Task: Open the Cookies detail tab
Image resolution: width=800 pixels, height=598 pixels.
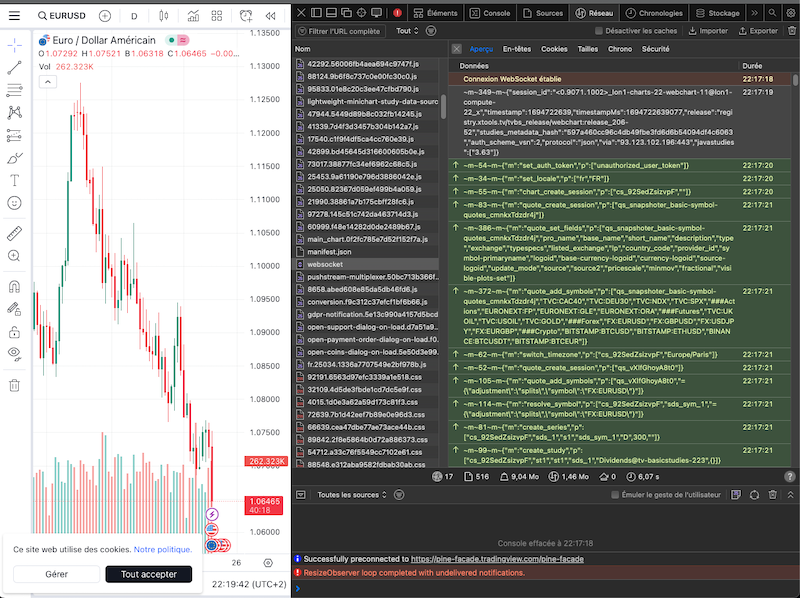Action: coord(554,49)
